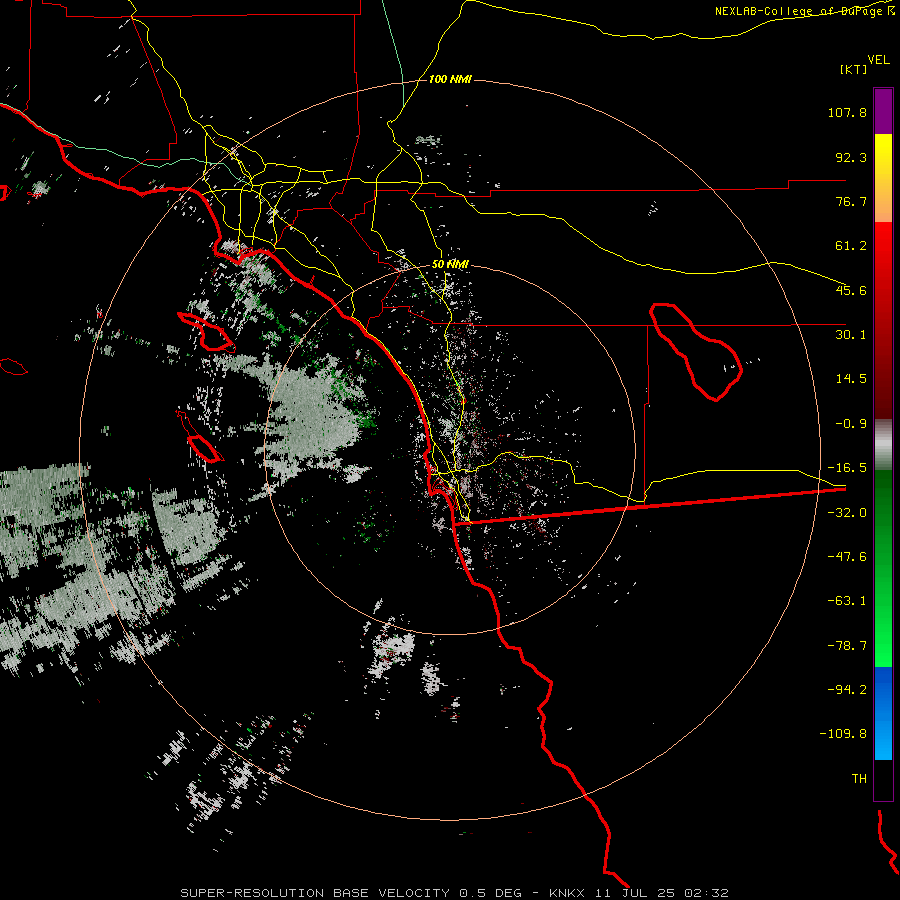
Task: Click the -78.7 velocity scale value
Action: [x=847, y=646]
